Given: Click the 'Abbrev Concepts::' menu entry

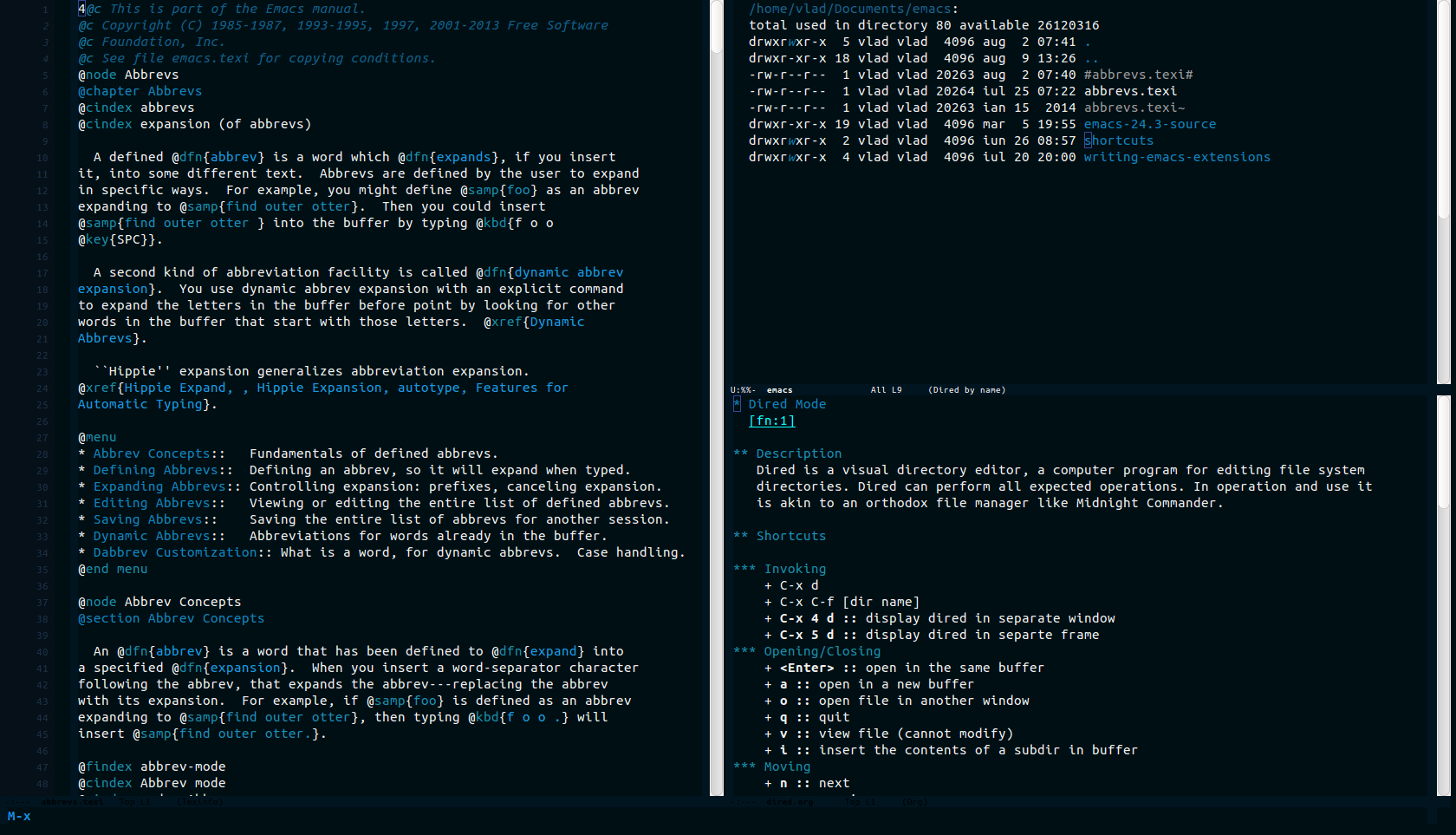Looking at the screenshot, I should (x=159, y=453).
